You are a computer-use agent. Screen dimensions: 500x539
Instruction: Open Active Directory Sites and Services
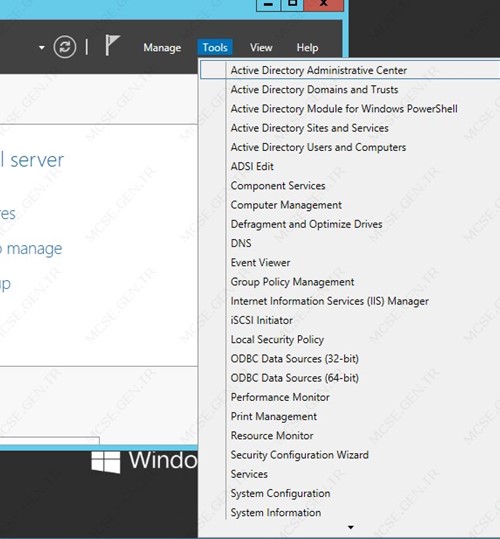pyautogui.click(x=310, y=128)
